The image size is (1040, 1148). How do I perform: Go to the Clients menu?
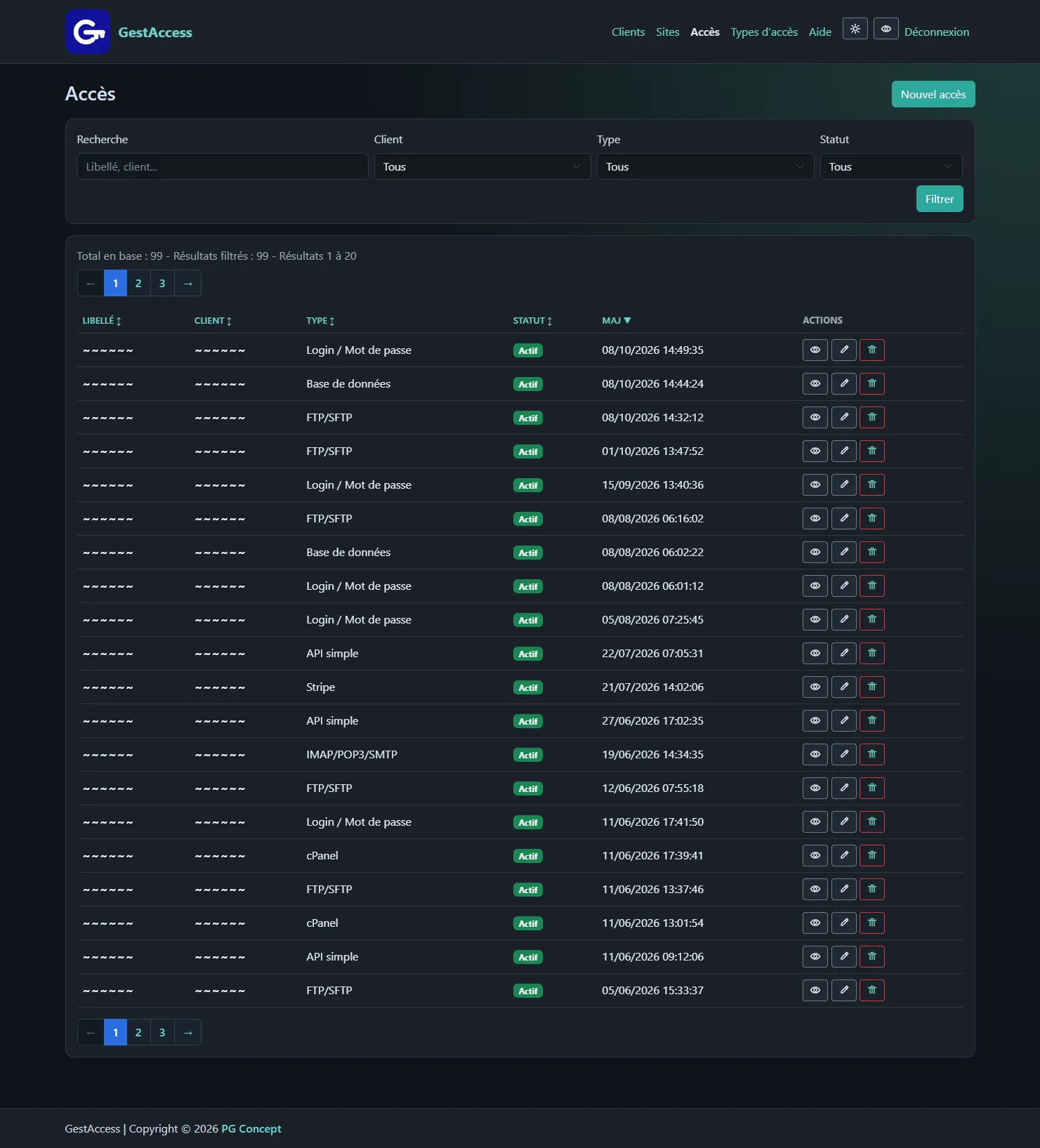628,32
